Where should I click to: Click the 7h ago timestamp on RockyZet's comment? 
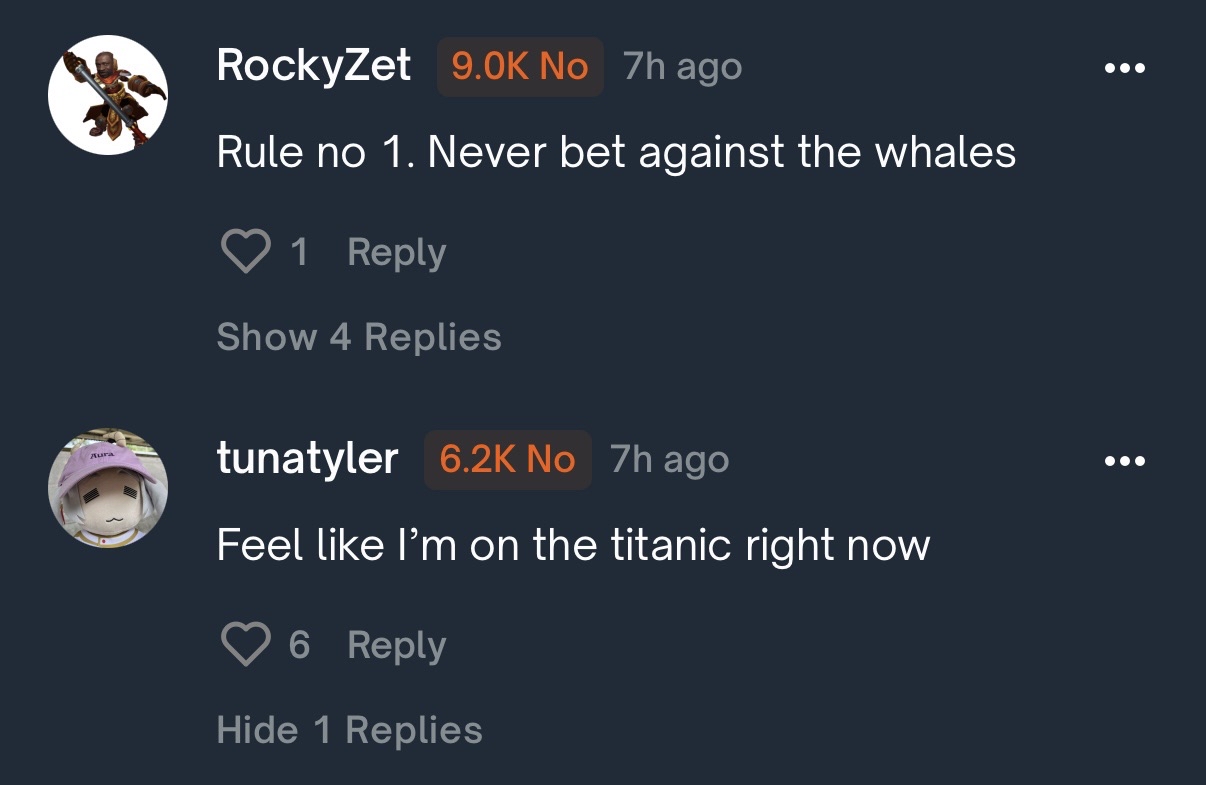pyautogui.click(x=682, y=68)
